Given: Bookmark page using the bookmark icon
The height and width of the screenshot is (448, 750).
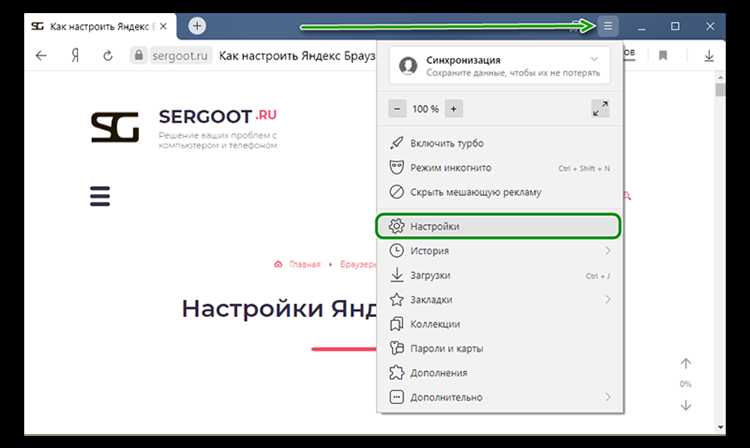Looking at the screenshot, I should click(x=663, y=56).
